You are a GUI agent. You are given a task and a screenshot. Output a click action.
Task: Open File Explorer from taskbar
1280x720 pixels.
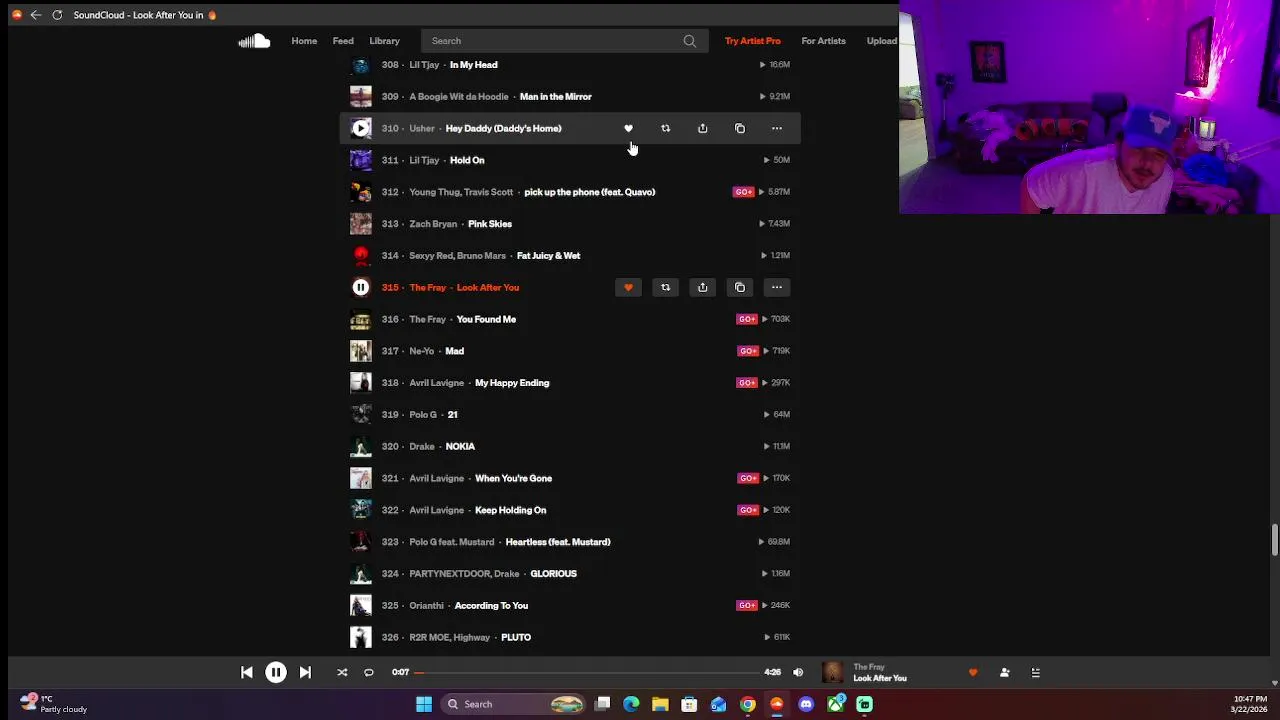660,704
